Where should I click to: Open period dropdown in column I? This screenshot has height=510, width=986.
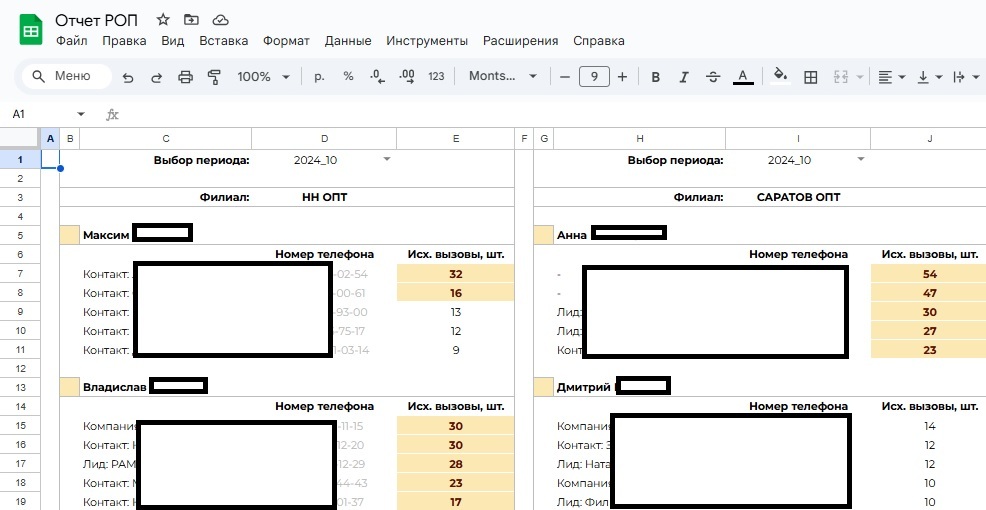pos(861,159)
